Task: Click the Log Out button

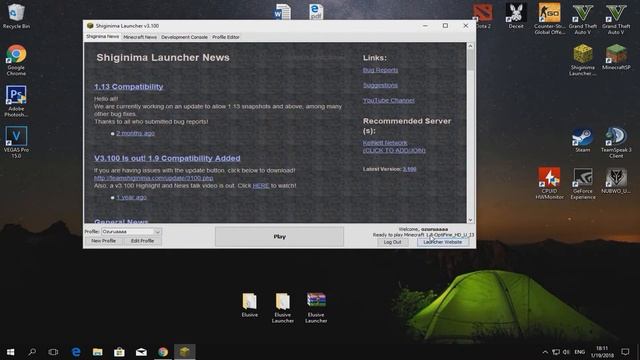Action: point(392,242)
